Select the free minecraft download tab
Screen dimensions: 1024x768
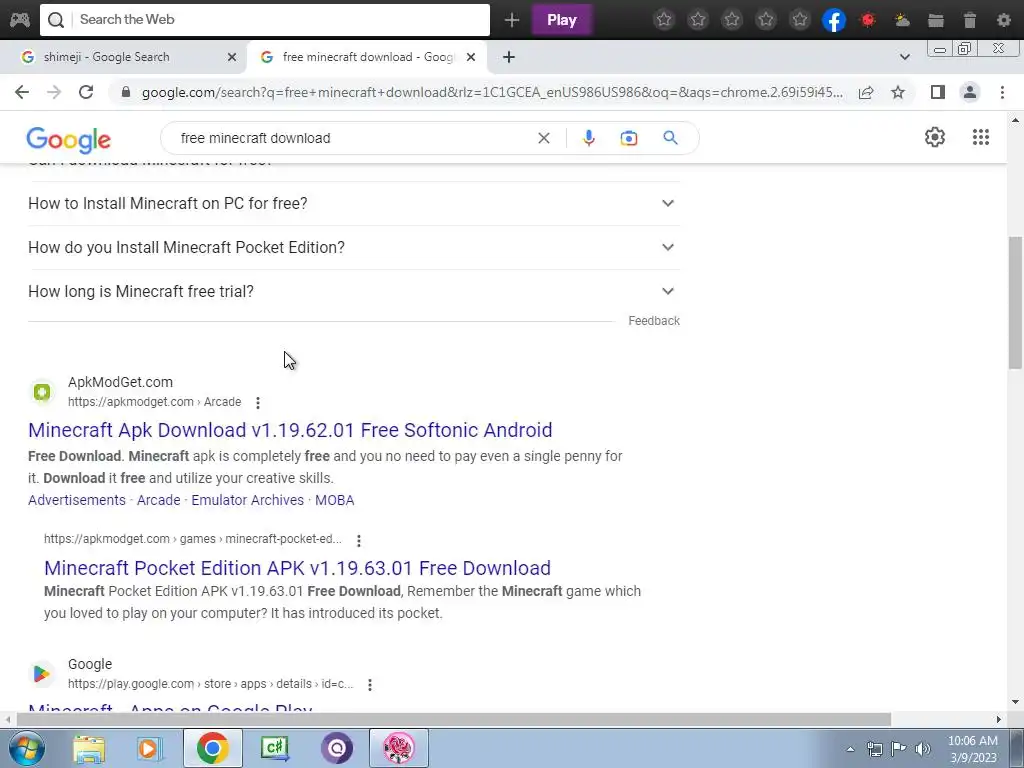366,57
